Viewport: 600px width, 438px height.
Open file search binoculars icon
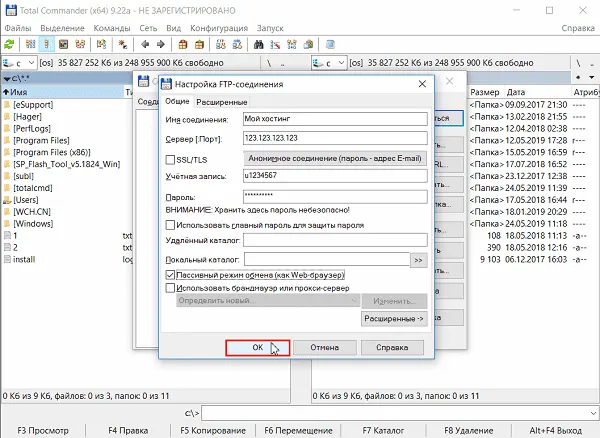click(259, 44)
